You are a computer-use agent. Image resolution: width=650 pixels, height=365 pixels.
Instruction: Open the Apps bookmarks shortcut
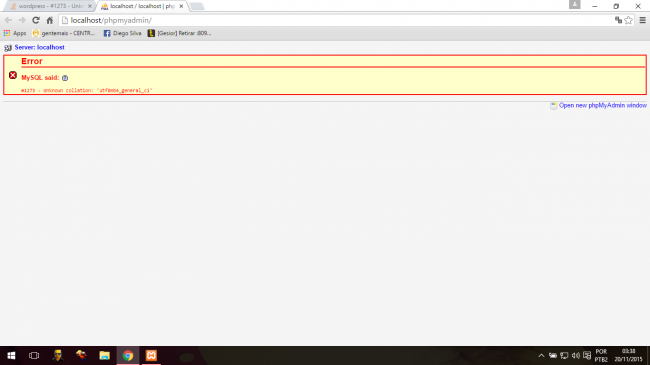15,33
